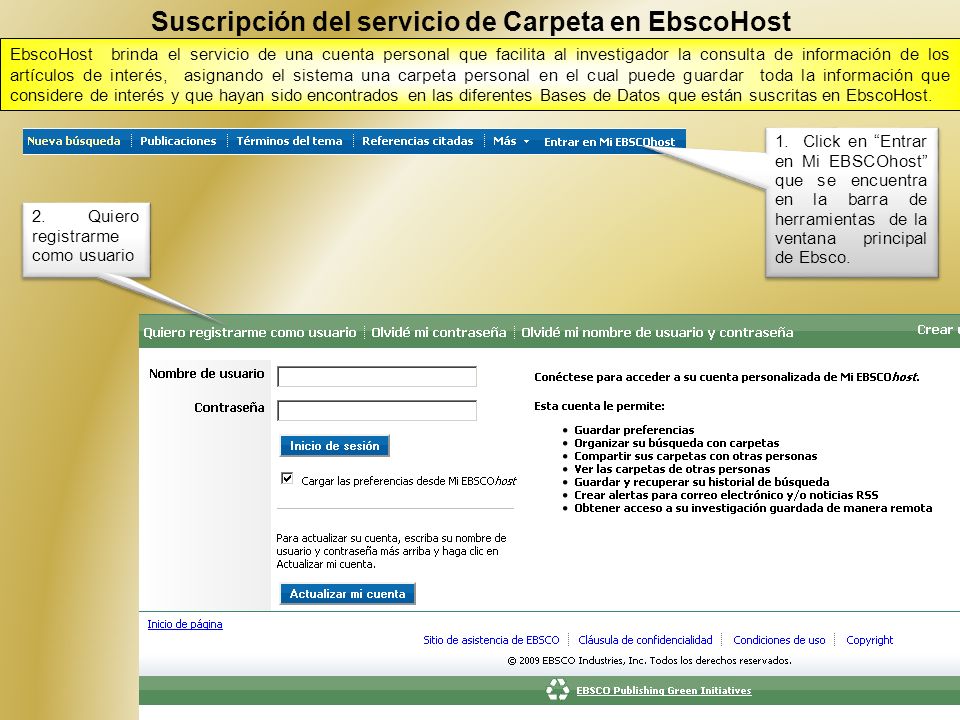Select Términos del tema menu item
The height and width of the screenshot is (720, 960).
tap(290, 141)
